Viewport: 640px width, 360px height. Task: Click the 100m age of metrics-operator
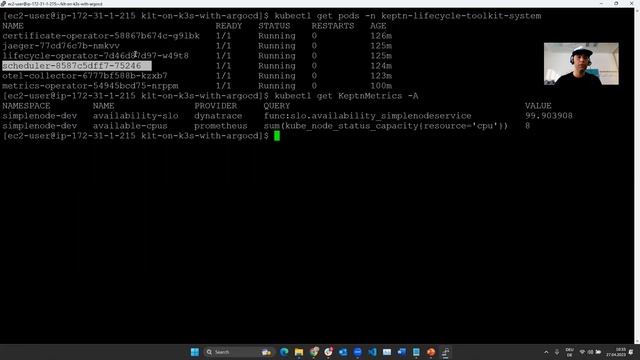(381, 86)
